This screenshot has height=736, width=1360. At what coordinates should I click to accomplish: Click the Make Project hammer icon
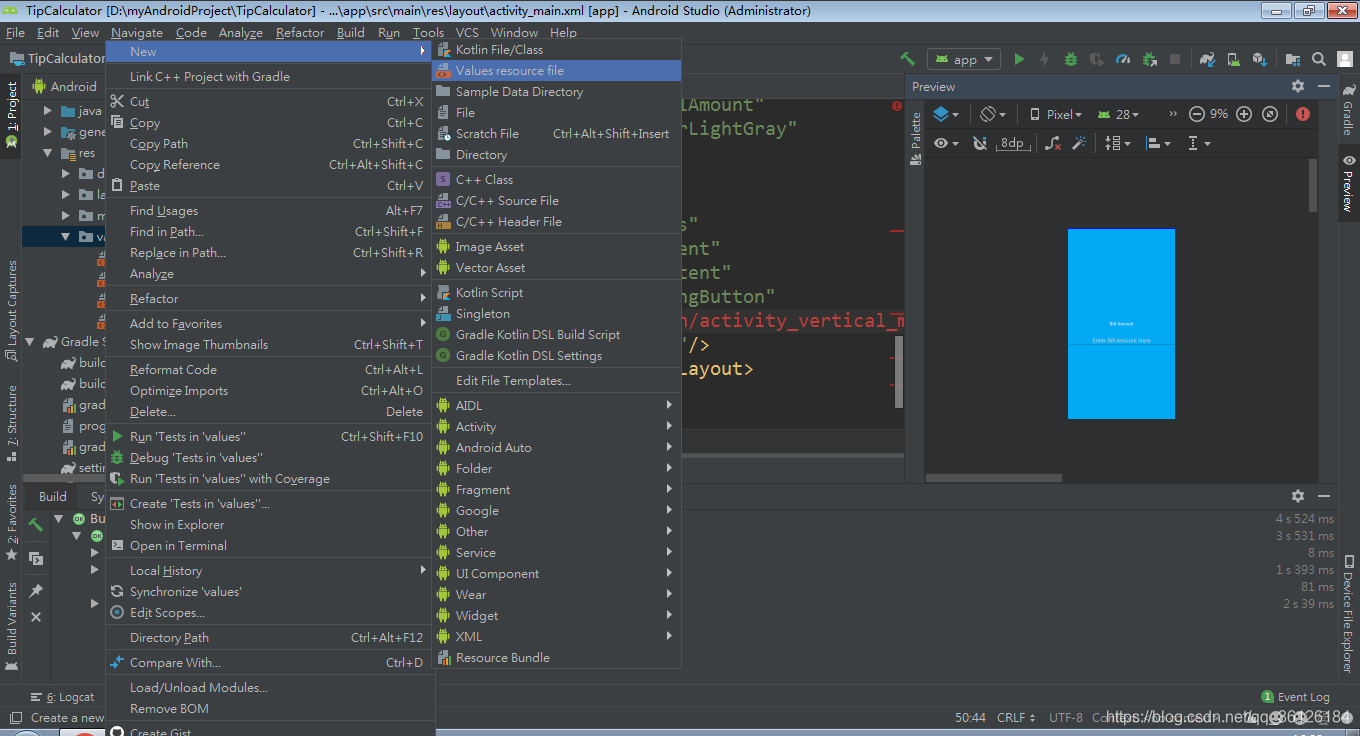907,59
